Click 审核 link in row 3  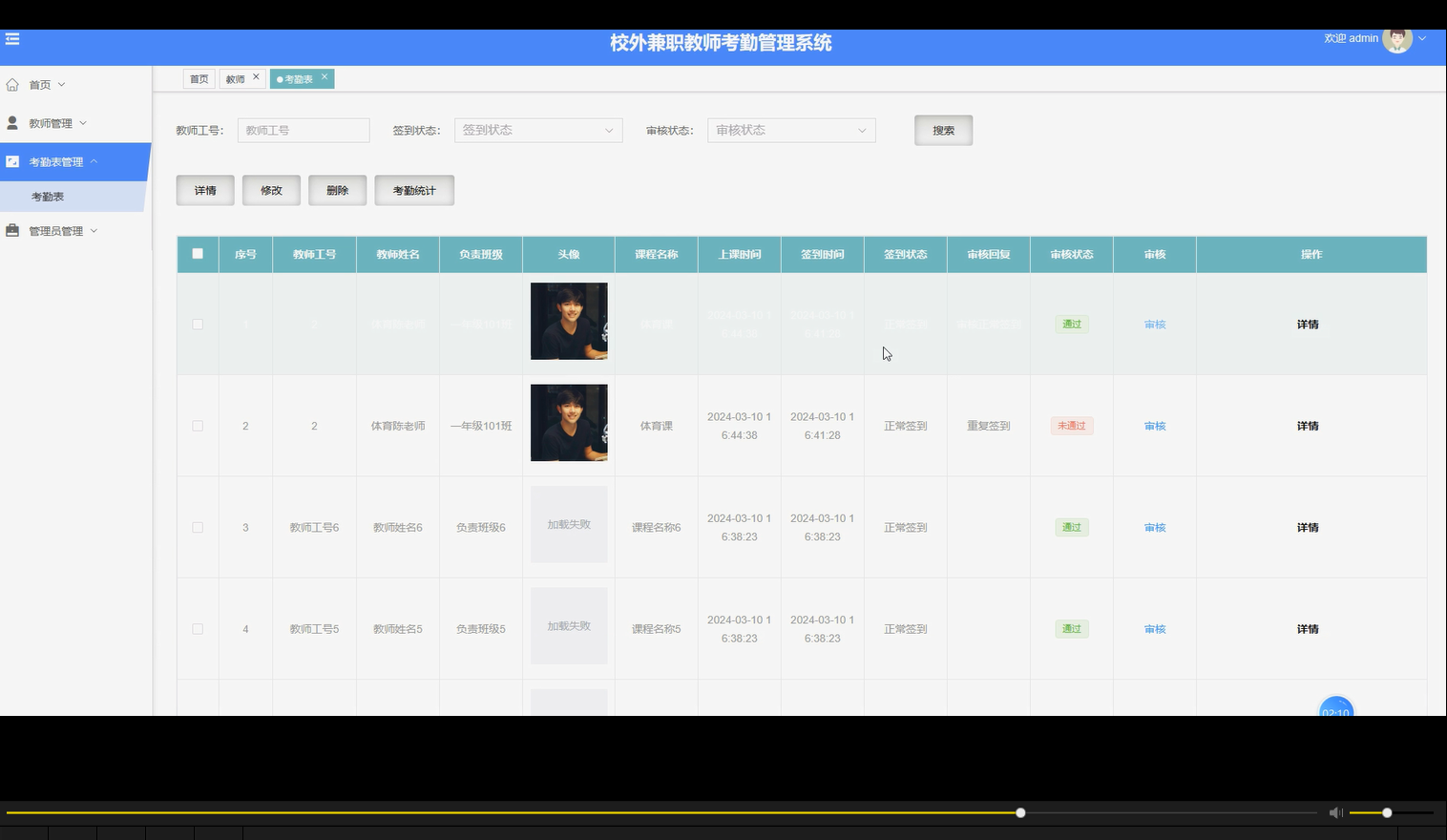point(1155,527)
